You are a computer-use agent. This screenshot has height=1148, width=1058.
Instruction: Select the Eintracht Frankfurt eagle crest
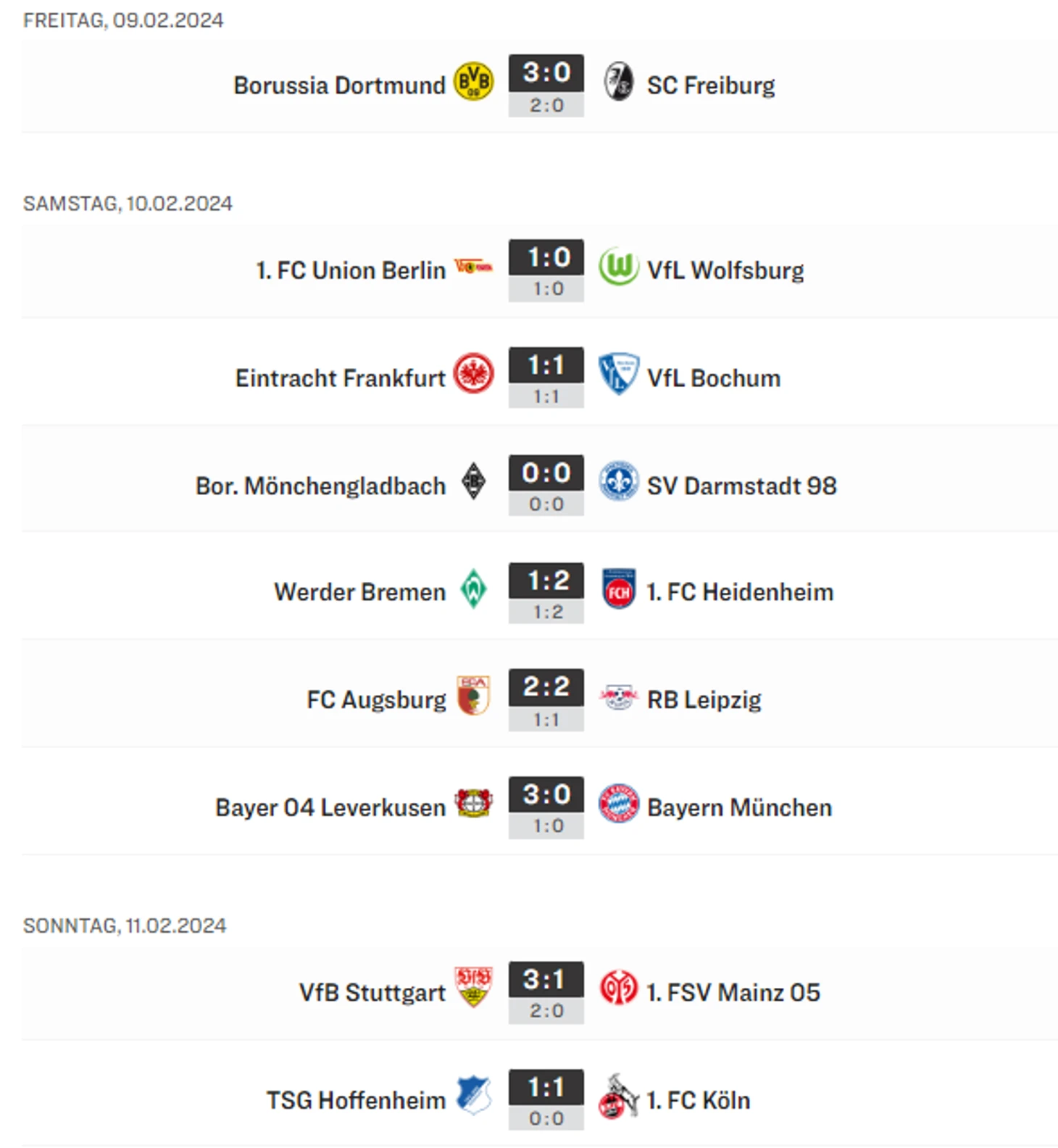pos(473,374)
